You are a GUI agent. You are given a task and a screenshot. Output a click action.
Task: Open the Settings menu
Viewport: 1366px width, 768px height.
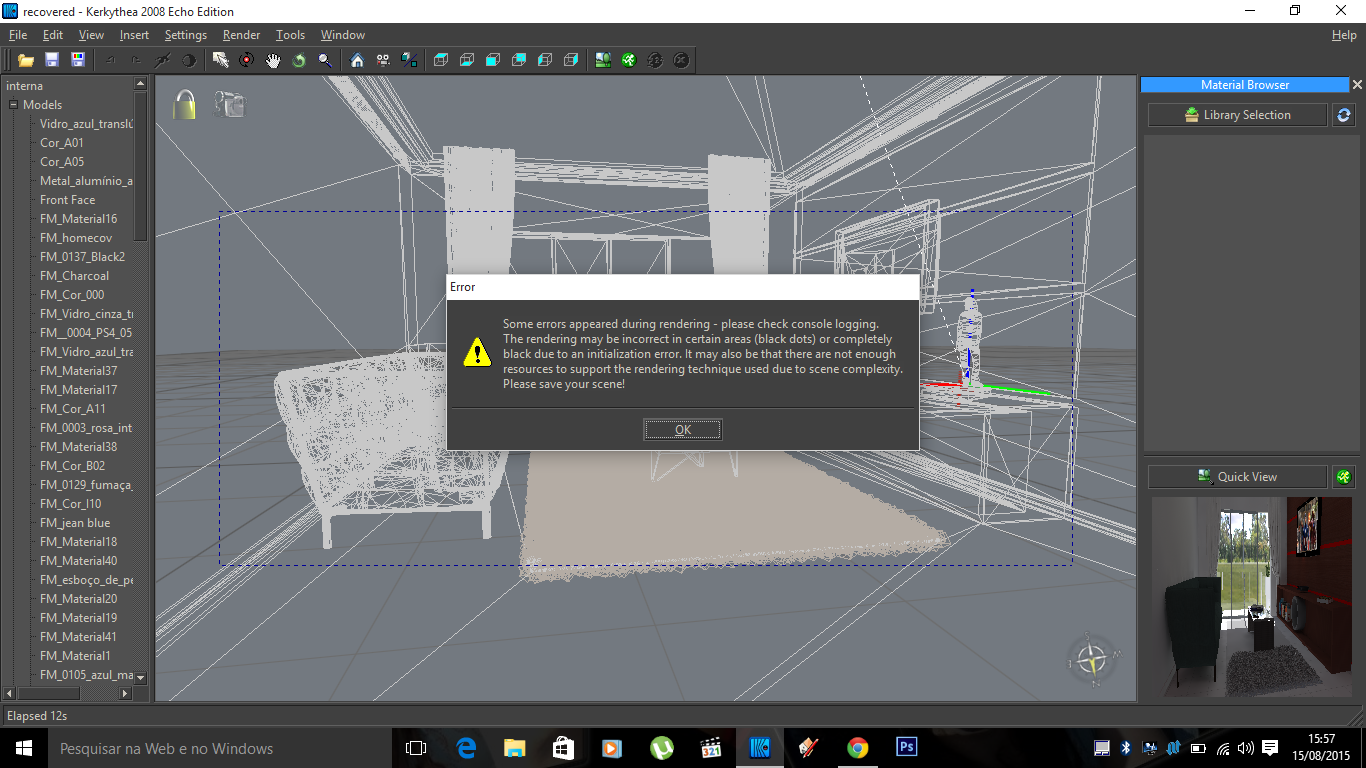tap(186, 35)
